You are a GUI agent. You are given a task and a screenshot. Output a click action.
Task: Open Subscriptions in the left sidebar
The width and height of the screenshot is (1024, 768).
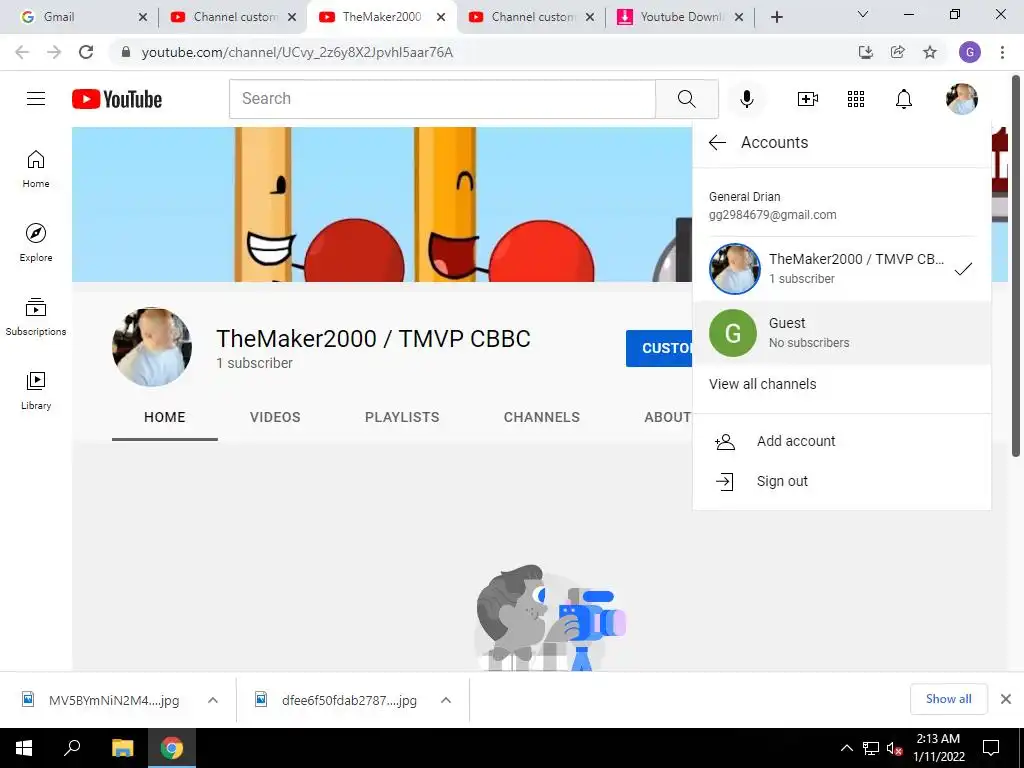click(36, 317)
